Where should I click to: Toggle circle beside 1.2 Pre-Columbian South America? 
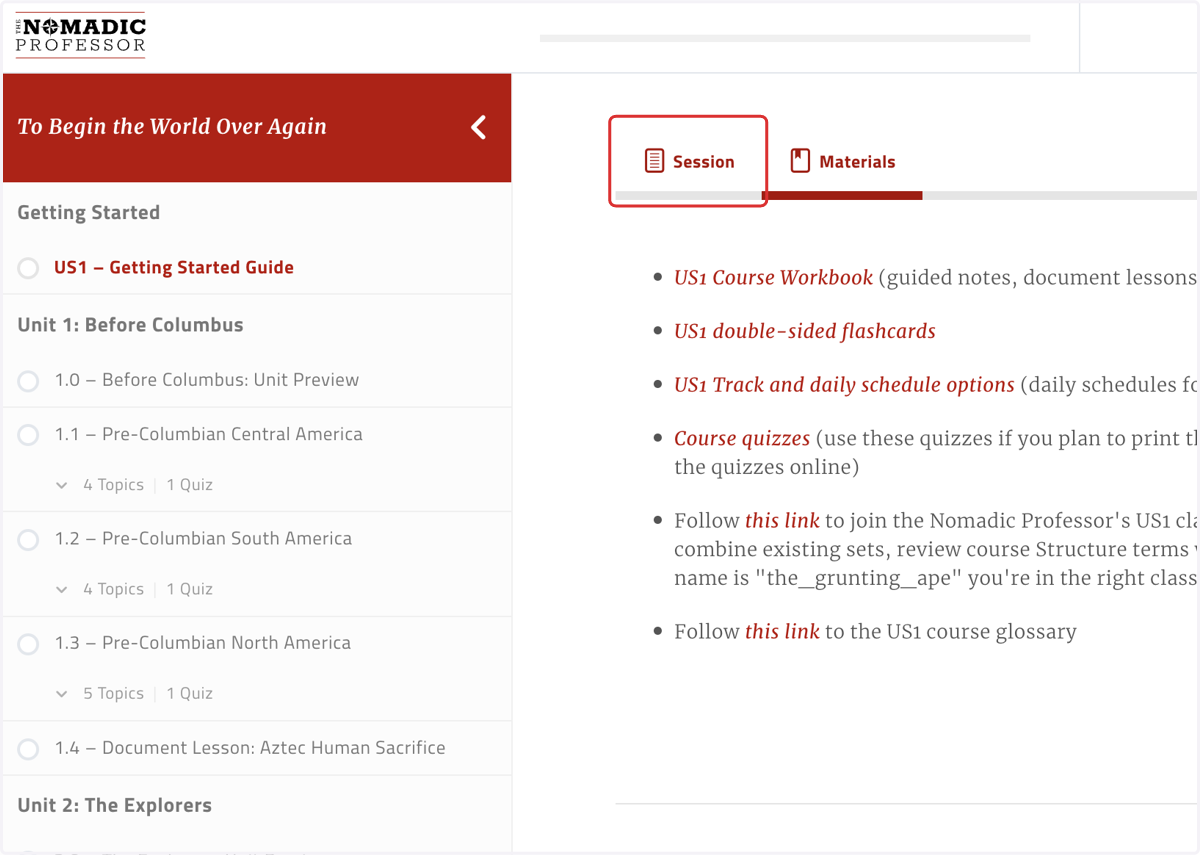coord(28,539)
